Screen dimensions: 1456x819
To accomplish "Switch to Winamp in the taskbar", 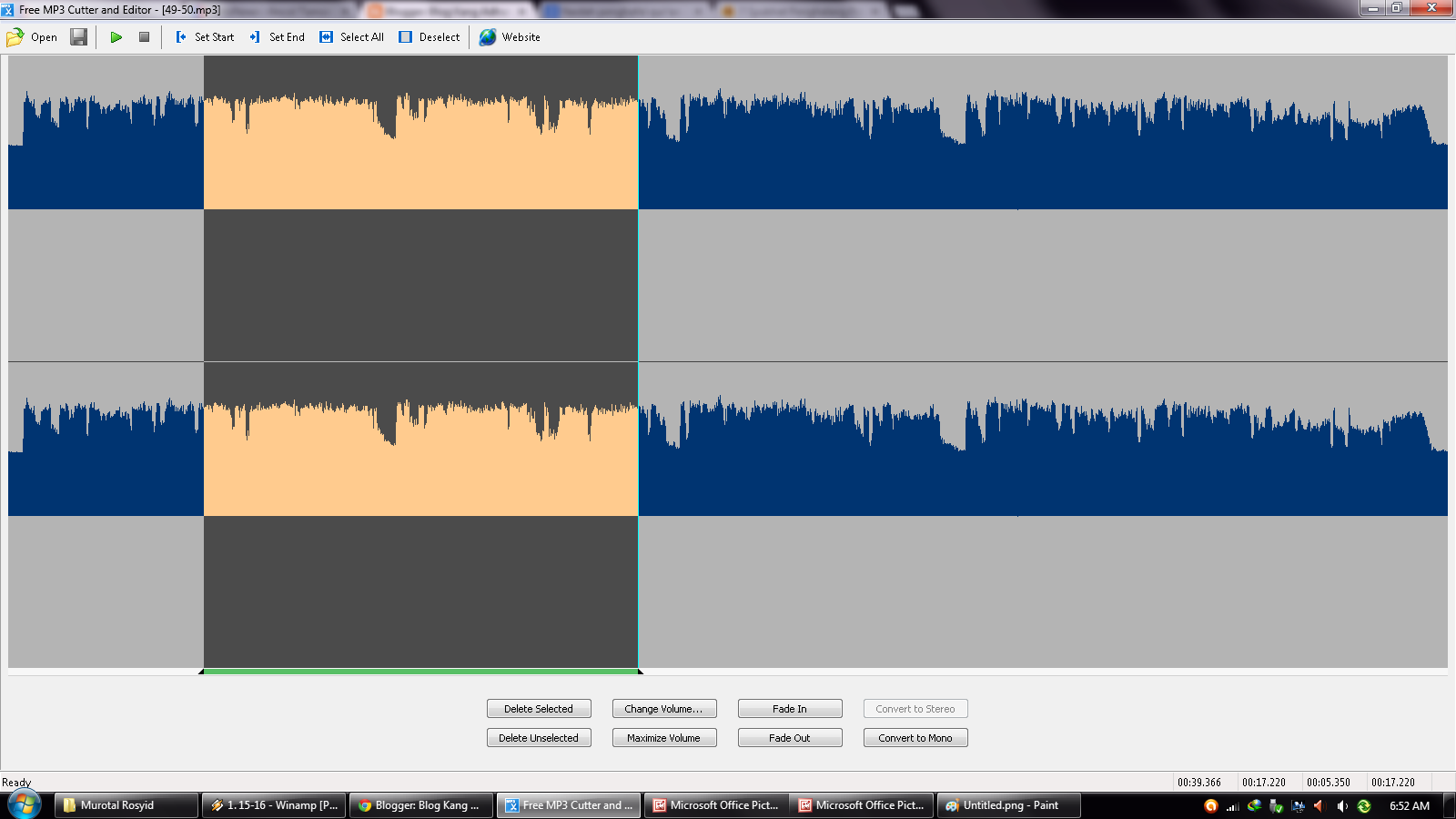I will pyautogui.click(x=273, y=805).
